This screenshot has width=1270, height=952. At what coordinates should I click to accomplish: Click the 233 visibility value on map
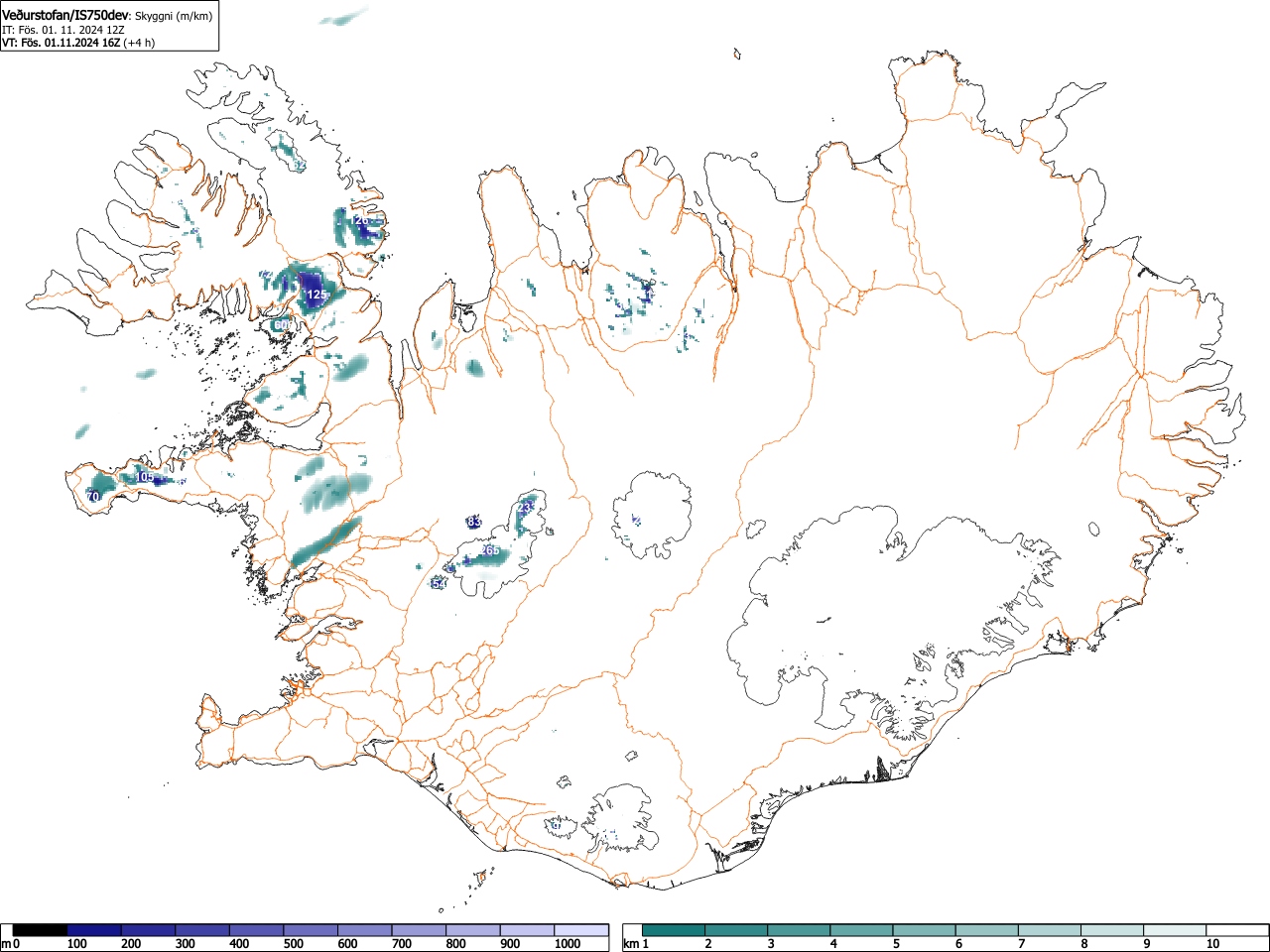click(x=527, y=507)
